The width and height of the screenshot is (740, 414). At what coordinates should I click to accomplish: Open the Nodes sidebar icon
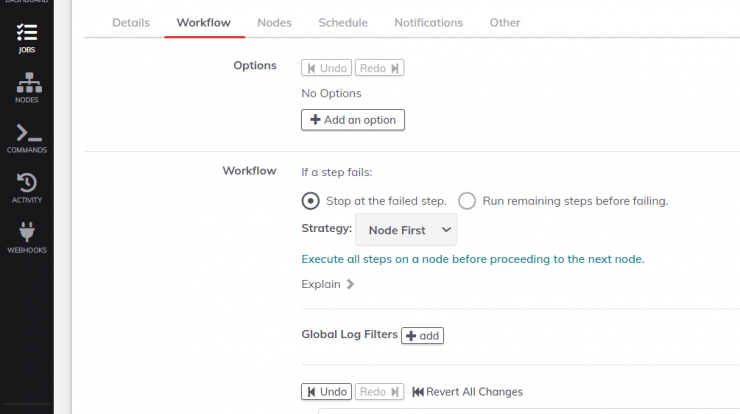coord(27,88)
